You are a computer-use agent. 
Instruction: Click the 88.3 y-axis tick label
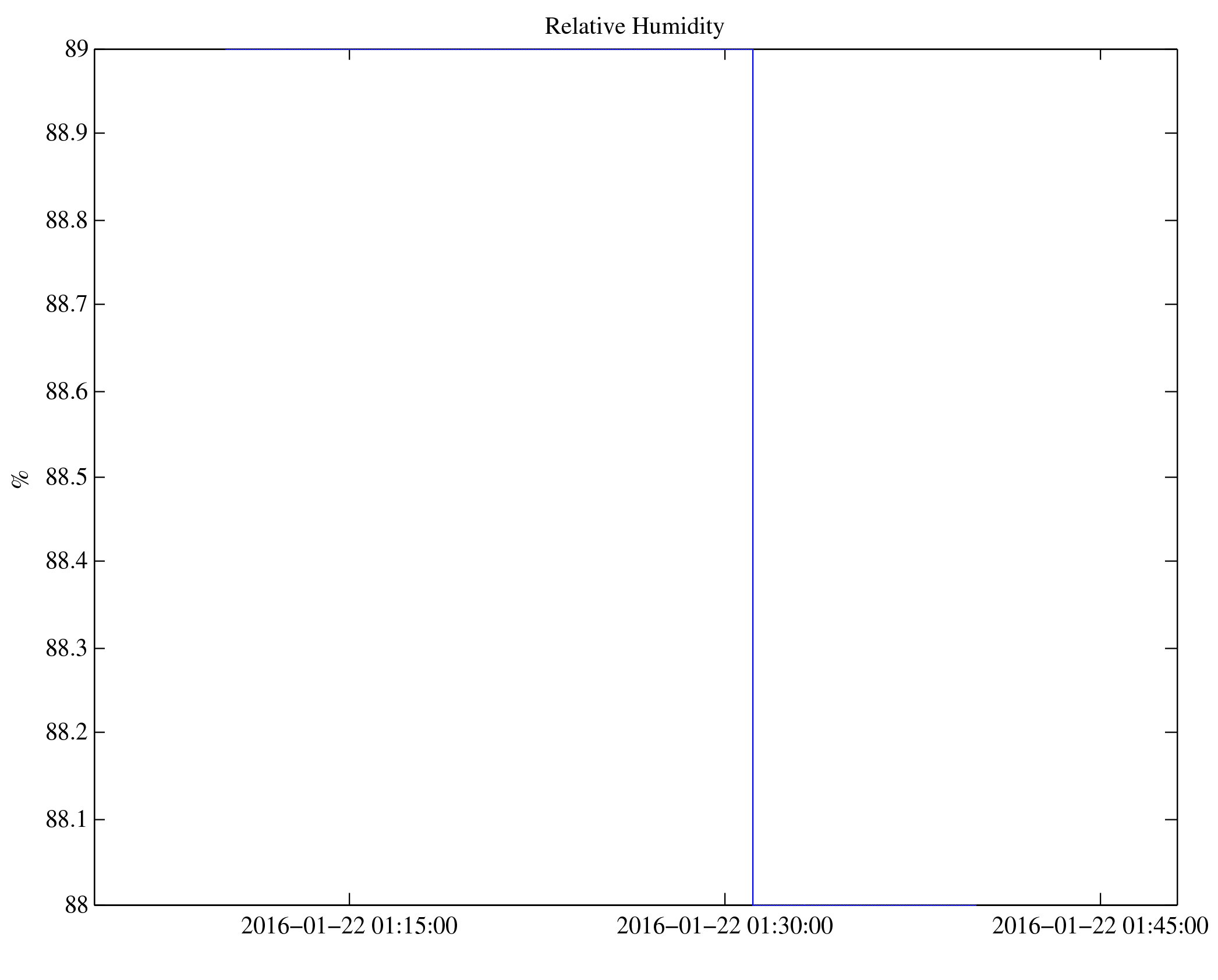pyautogui.click(x=67, y=648)
